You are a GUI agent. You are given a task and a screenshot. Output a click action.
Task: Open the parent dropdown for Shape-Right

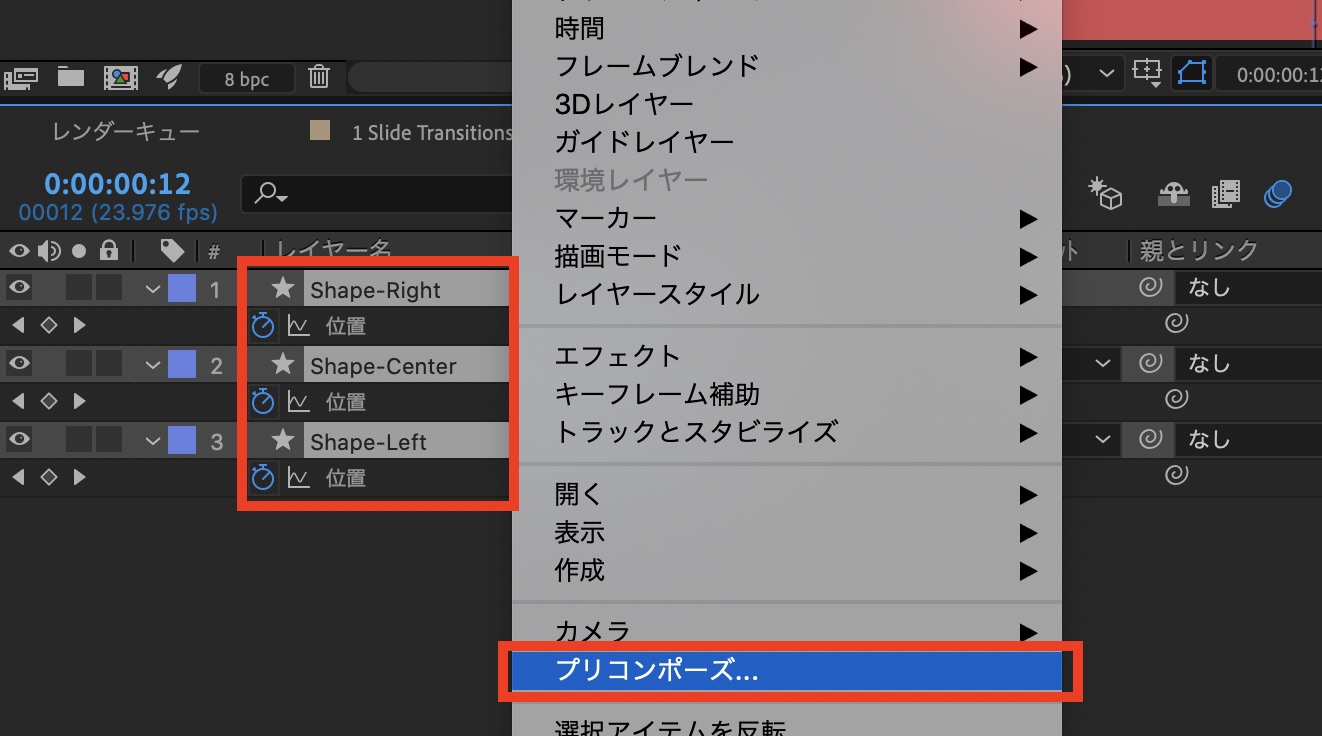(x=1248, y=288)
